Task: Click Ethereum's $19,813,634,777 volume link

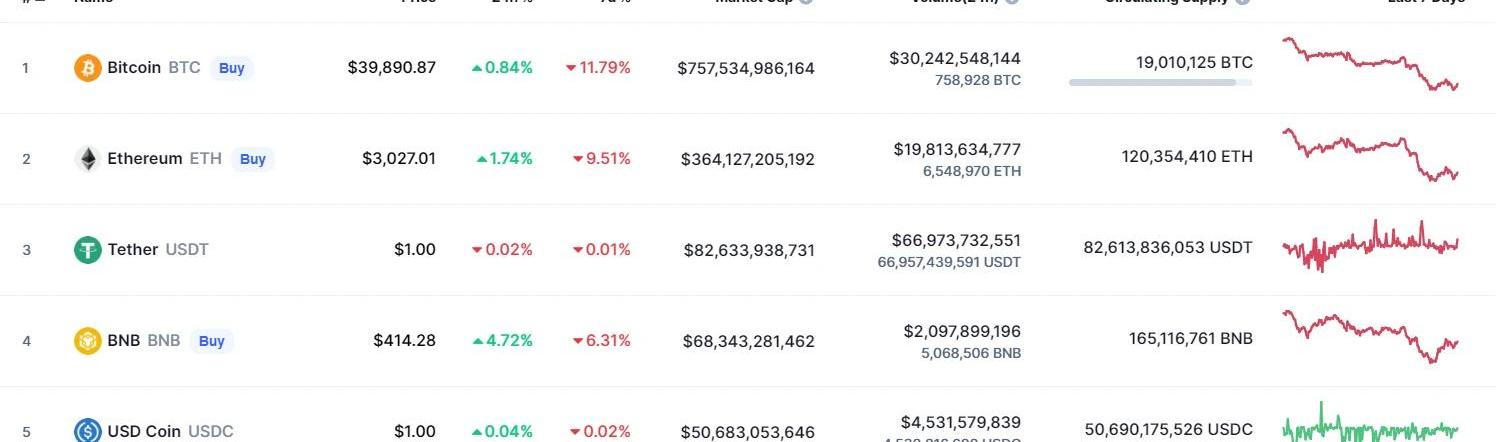Action: click(x=957, y=149)
